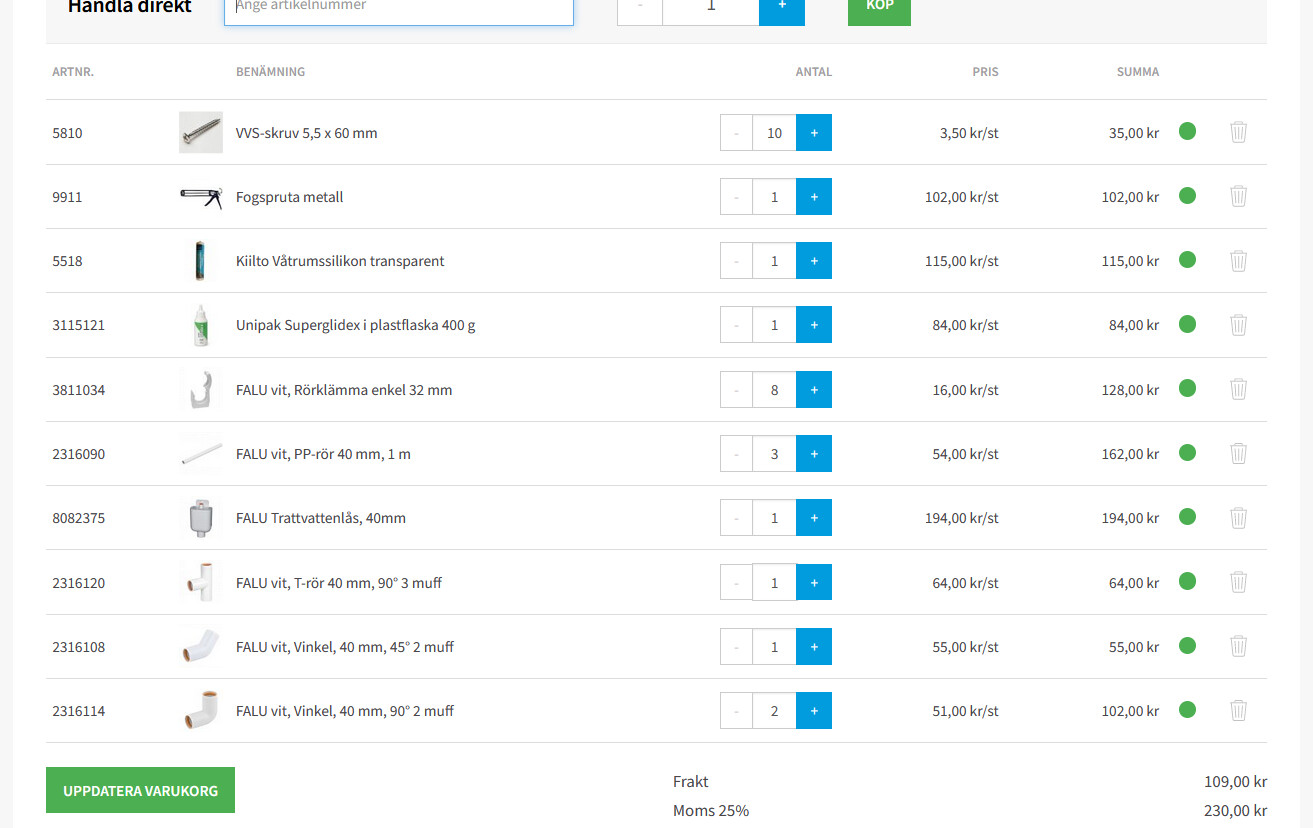This screenshot has width=1313, height=828.
Task: Delete the T-rör 40 mm row
Action: point(1238,582)
